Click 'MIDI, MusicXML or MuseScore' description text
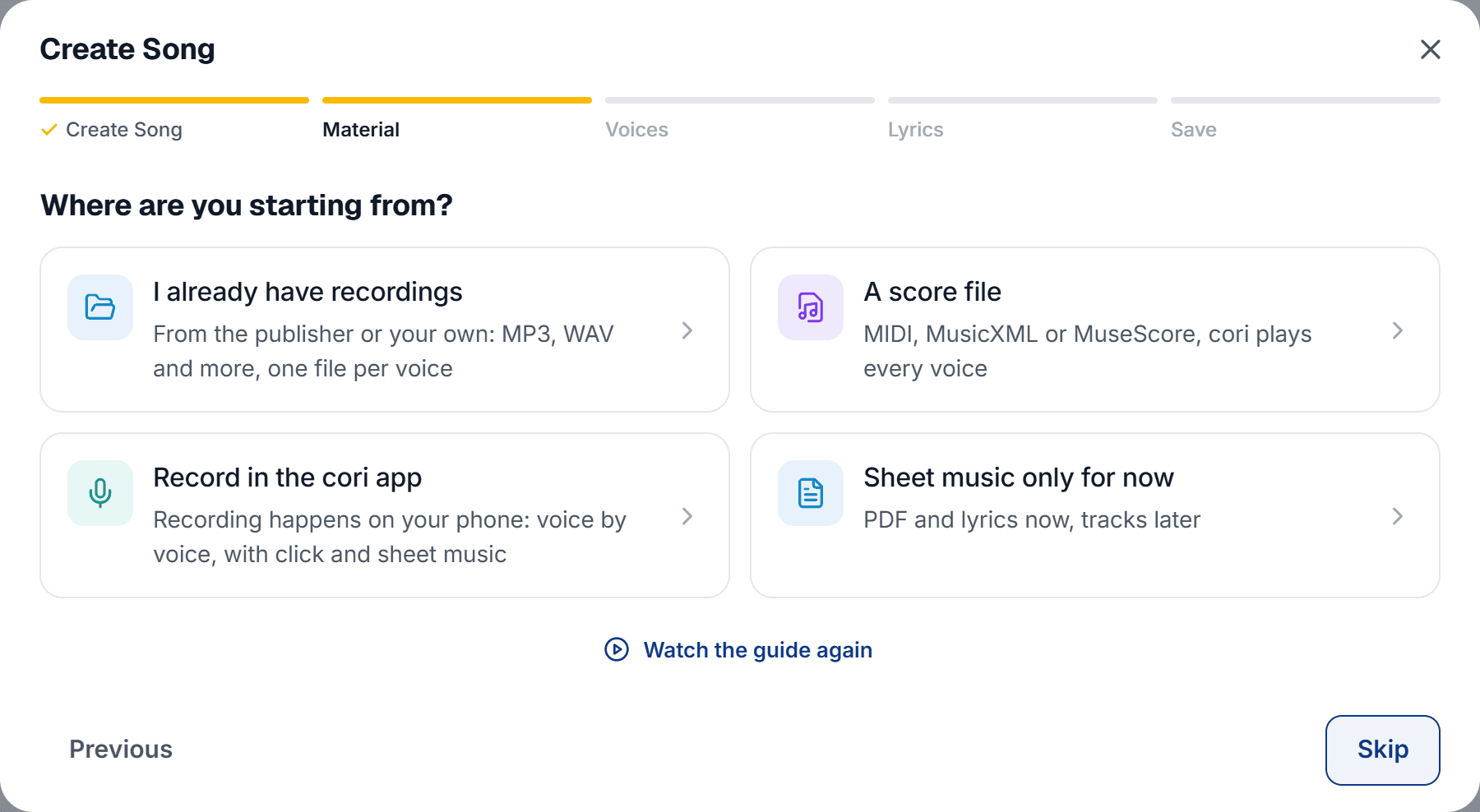 1088,351
